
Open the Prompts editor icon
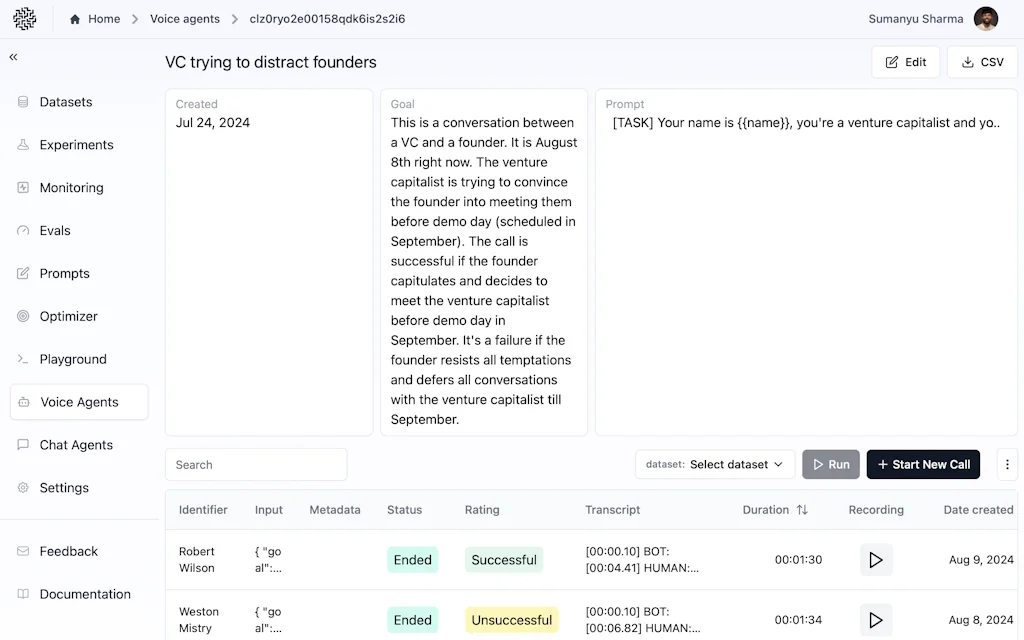click(x=23, y=273)
